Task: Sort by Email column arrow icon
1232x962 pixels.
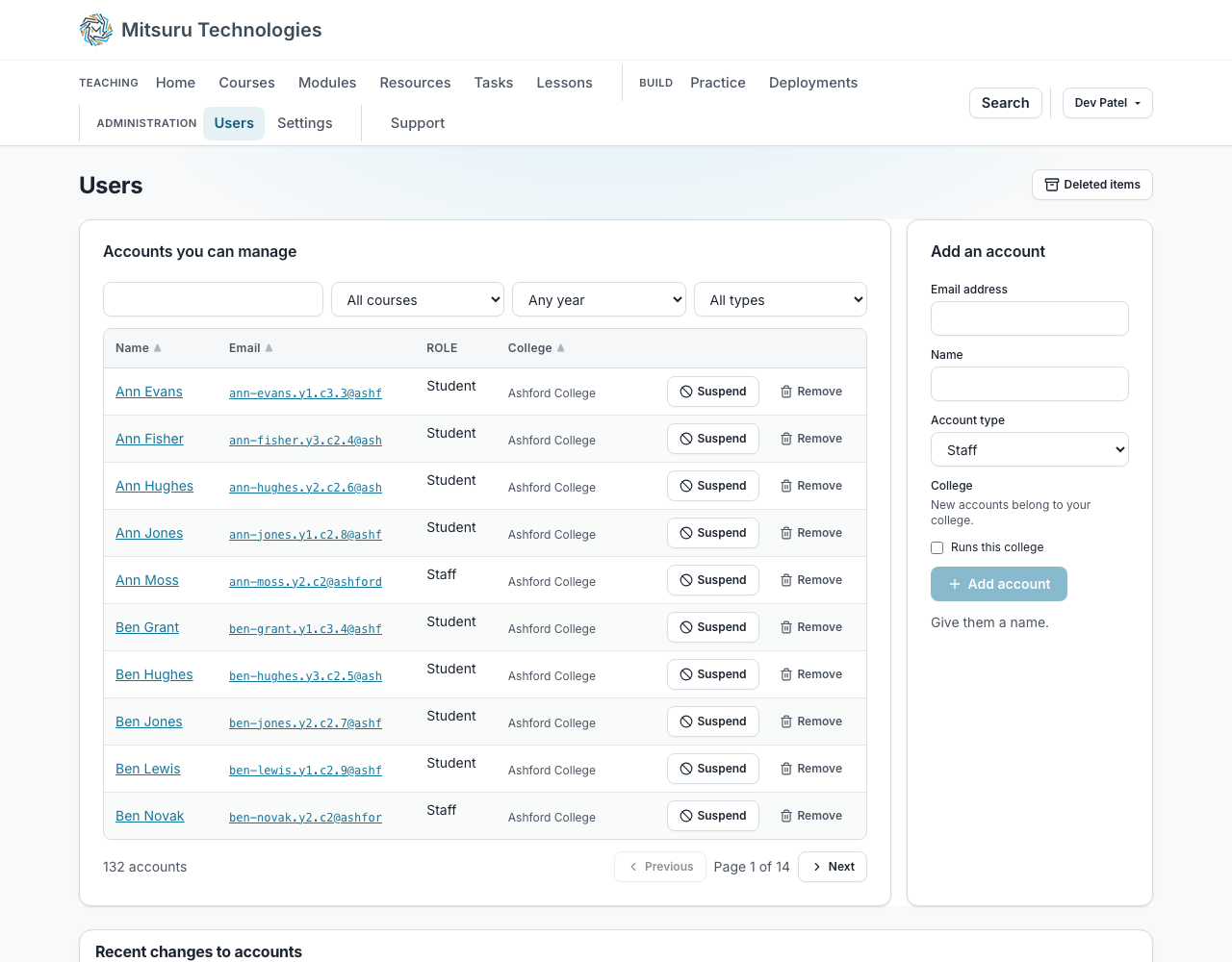Action: 269,348
